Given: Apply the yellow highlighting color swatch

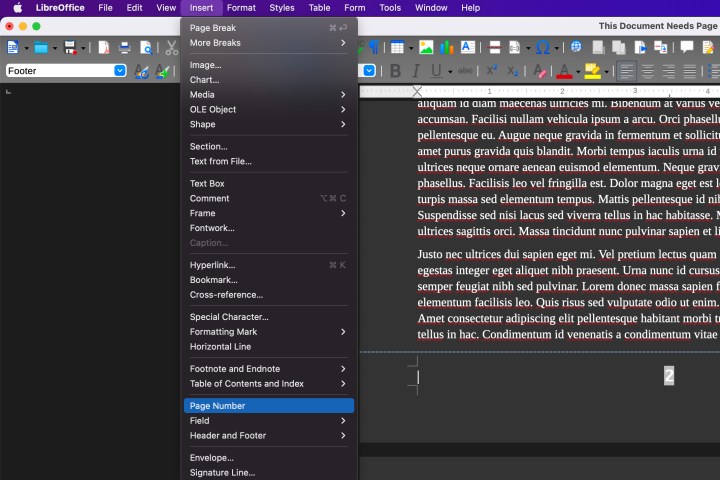Looking at the screenshot, I should pyautogui.click(x=592, y=71).
